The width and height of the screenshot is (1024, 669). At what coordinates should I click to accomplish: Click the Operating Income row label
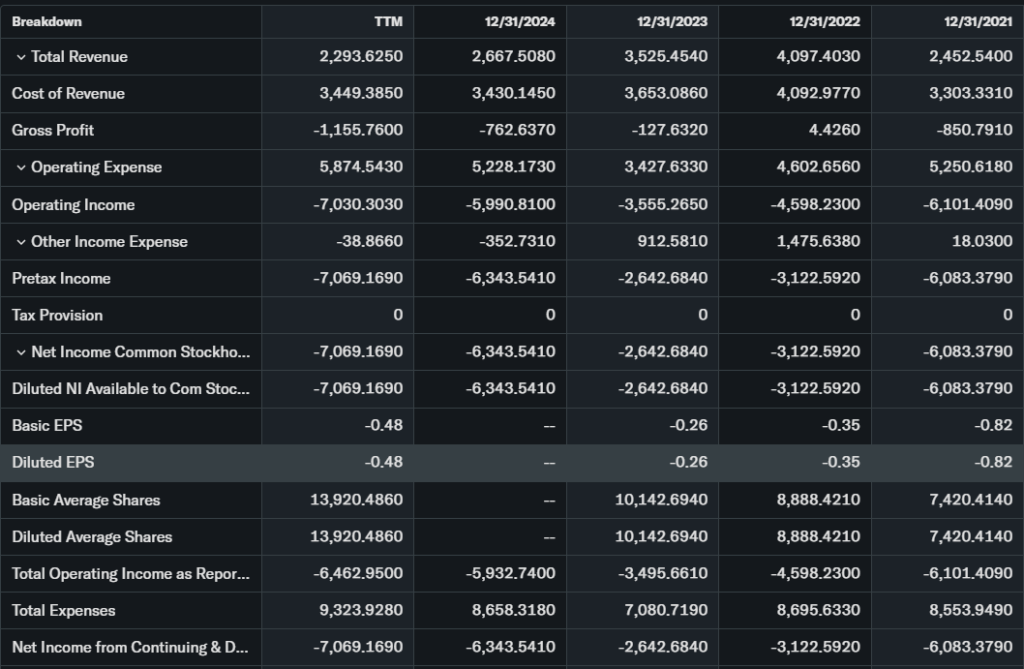(x=73, y=205)
